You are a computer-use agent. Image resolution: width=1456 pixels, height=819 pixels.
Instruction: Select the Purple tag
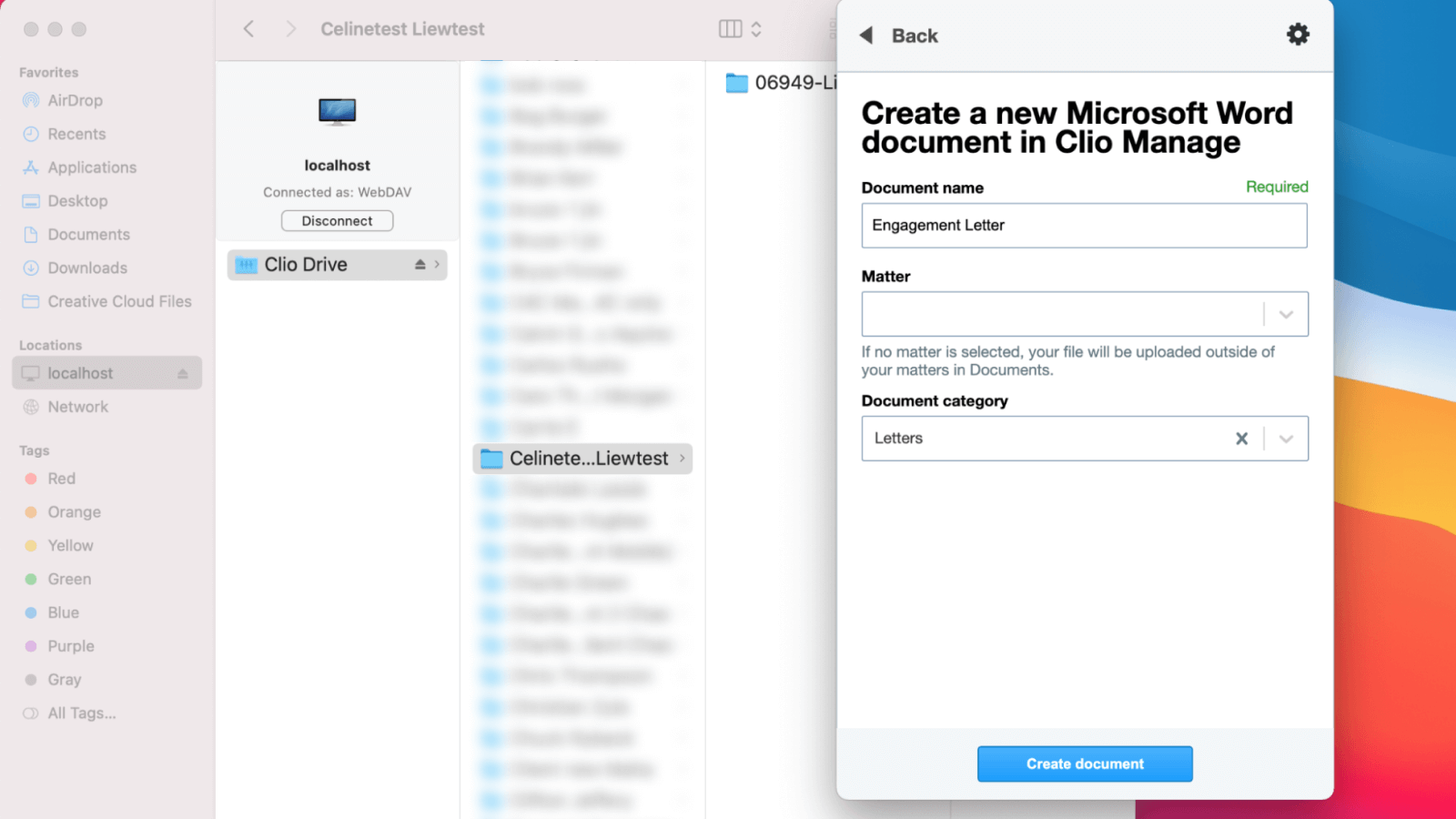click(71, 647)
